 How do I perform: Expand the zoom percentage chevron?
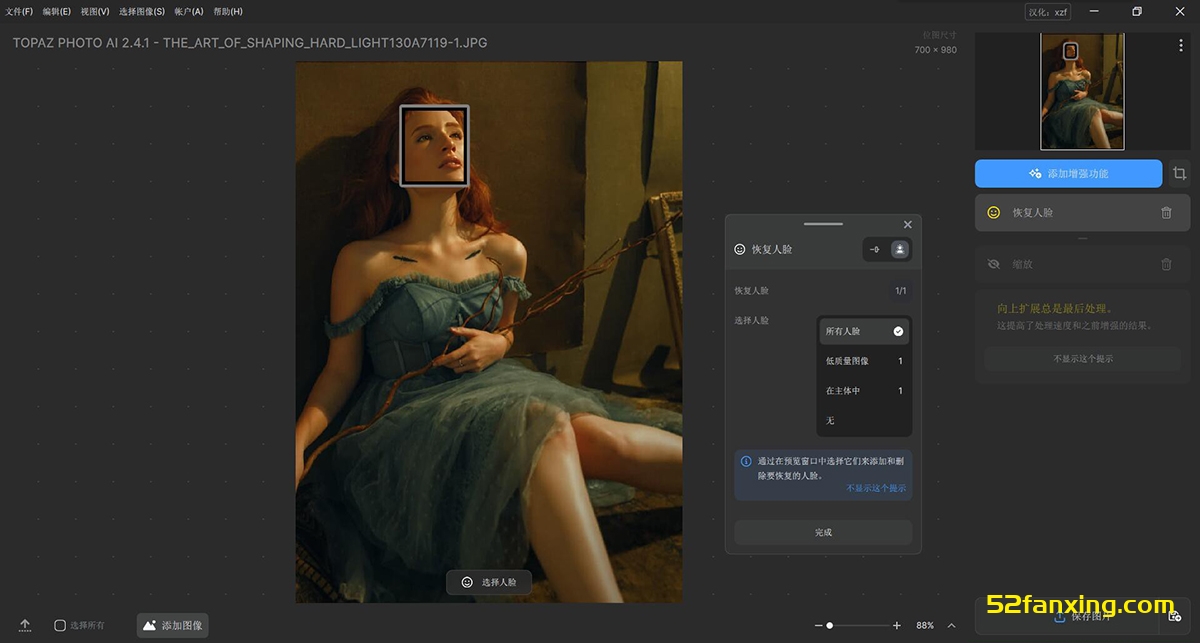click(951, 625)
